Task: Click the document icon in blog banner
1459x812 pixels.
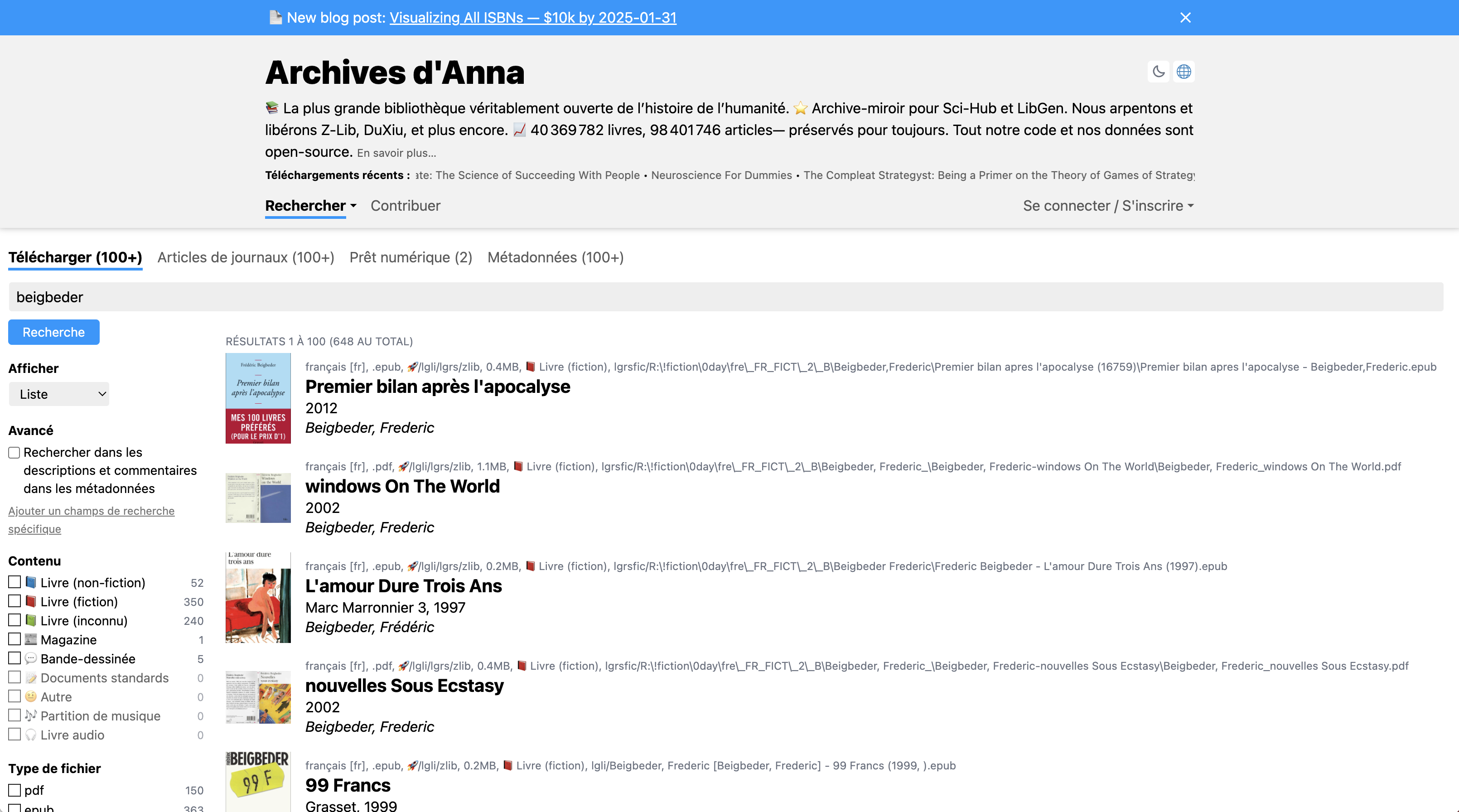Action: point(275,18)
